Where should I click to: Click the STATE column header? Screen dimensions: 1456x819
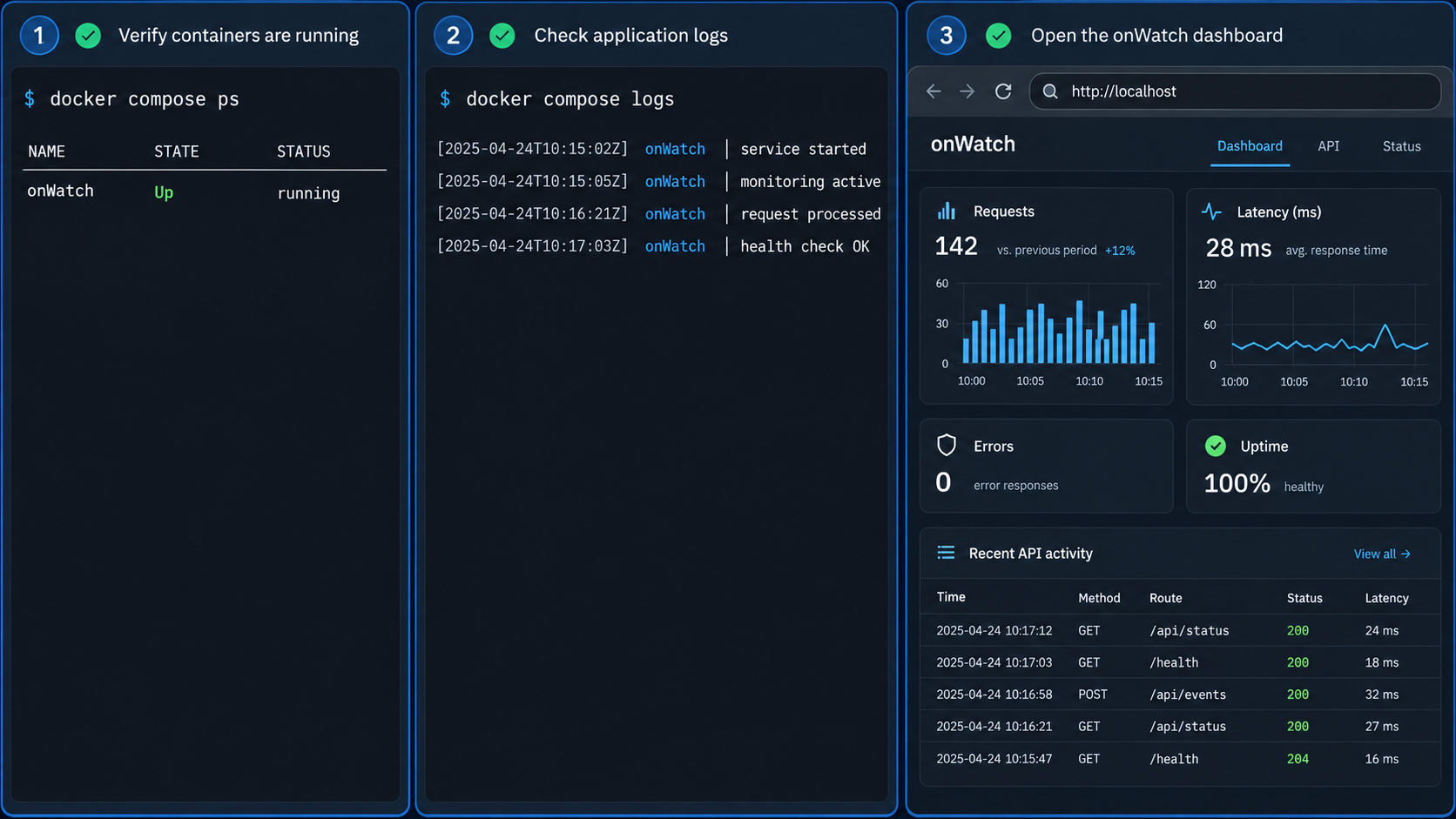[x=177, y=151]
